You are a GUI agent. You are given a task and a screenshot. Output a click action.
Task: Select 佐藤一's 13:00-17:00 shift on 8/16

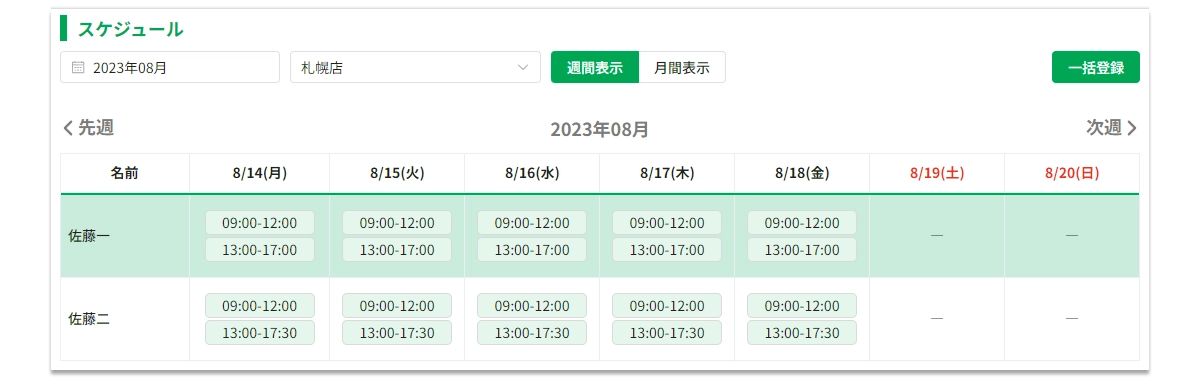[x=532, y=250]
